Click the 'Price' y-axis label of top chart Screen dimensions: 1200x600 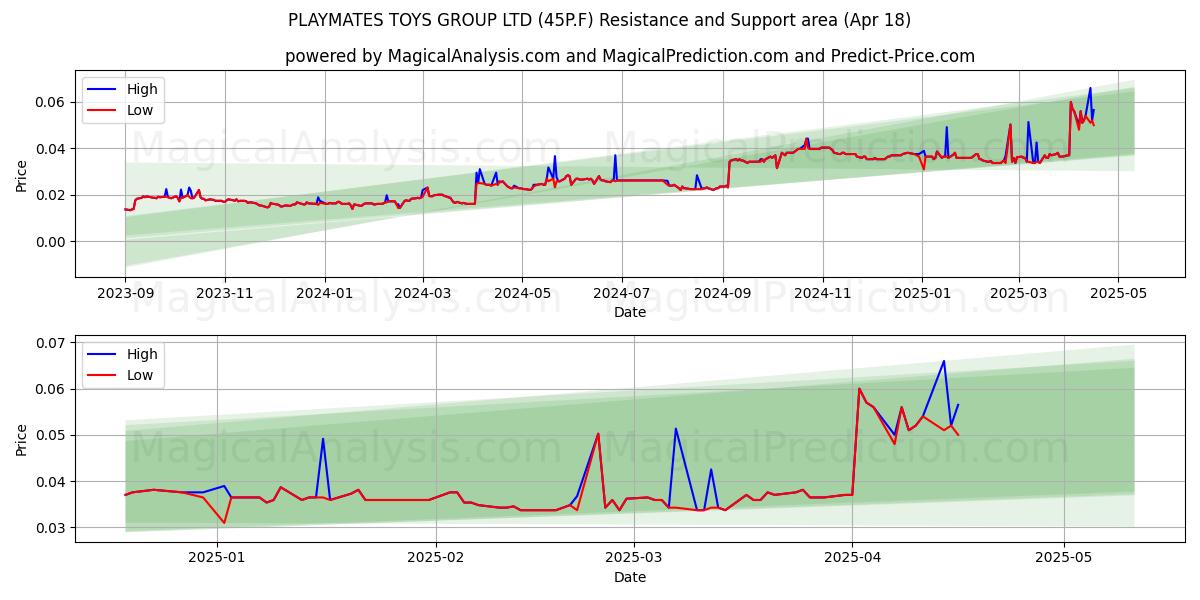pyautogui.click(x=22, y=175)
